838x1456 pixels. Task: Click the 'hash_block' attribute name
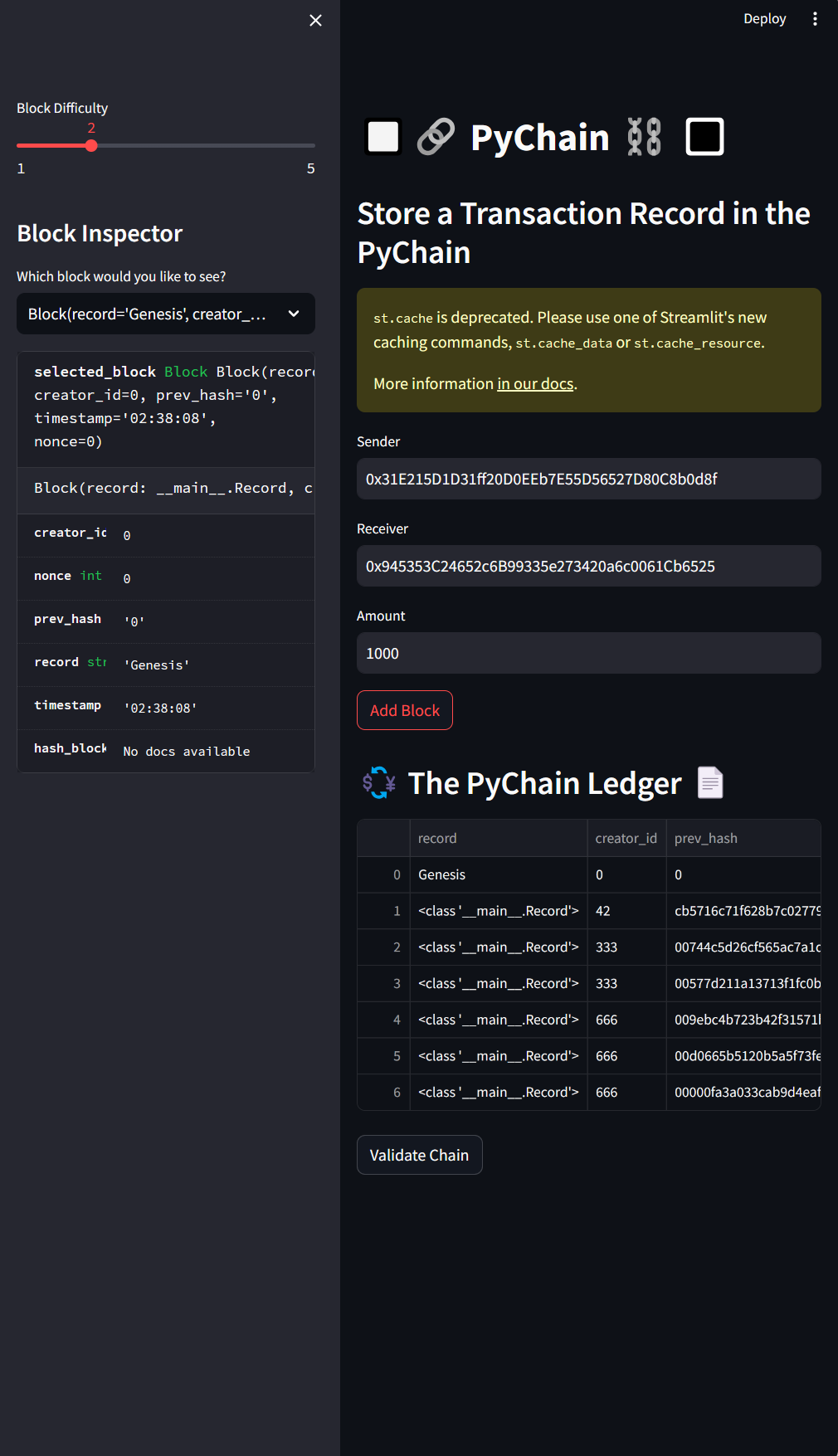pyautogui.click(x=71, y=748)
